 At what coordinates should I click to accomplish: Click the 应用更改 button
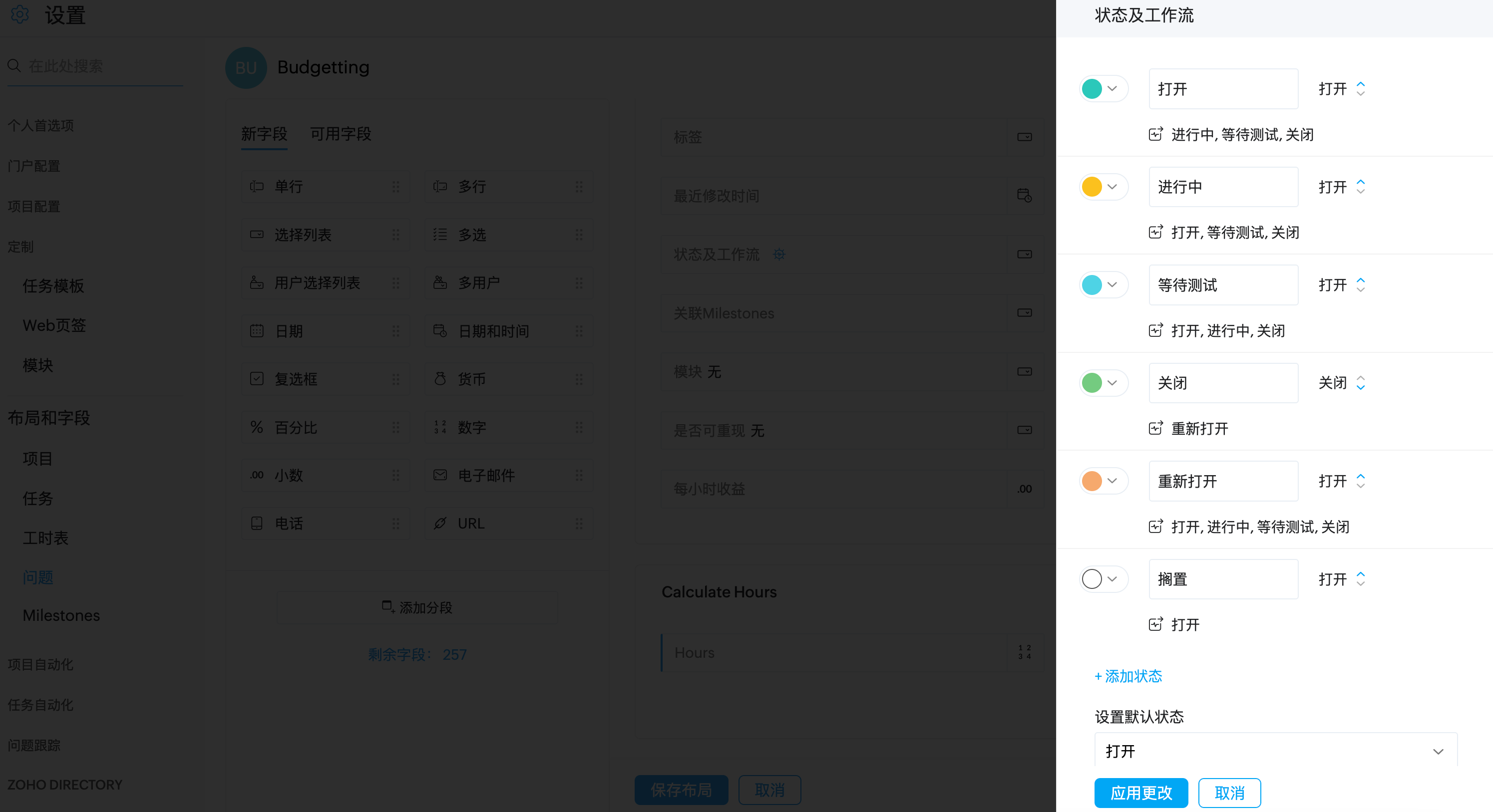pos(1140,793)
